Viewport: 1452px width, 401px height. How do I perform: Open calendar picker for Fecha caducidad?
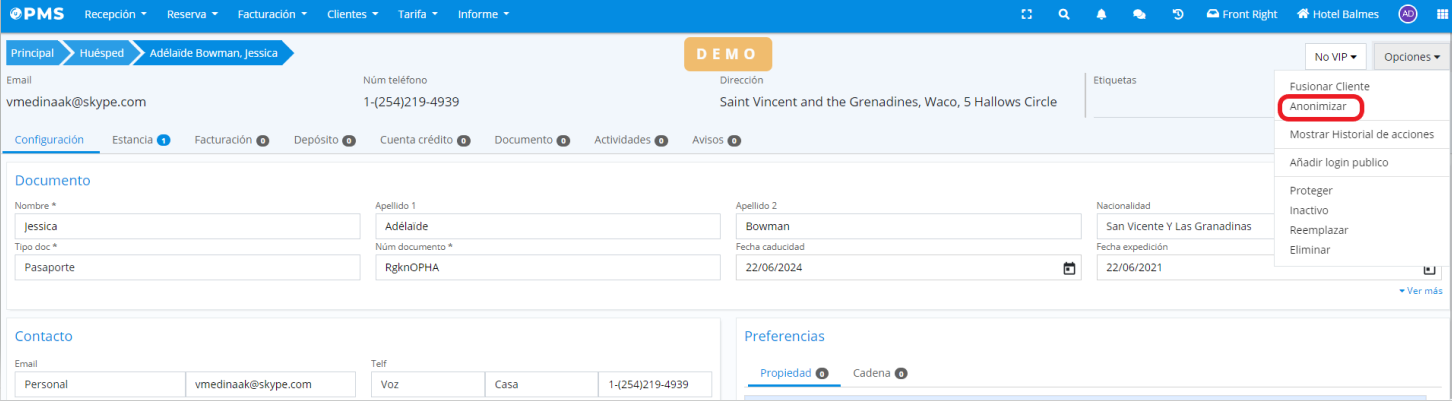coord(1069,268)
